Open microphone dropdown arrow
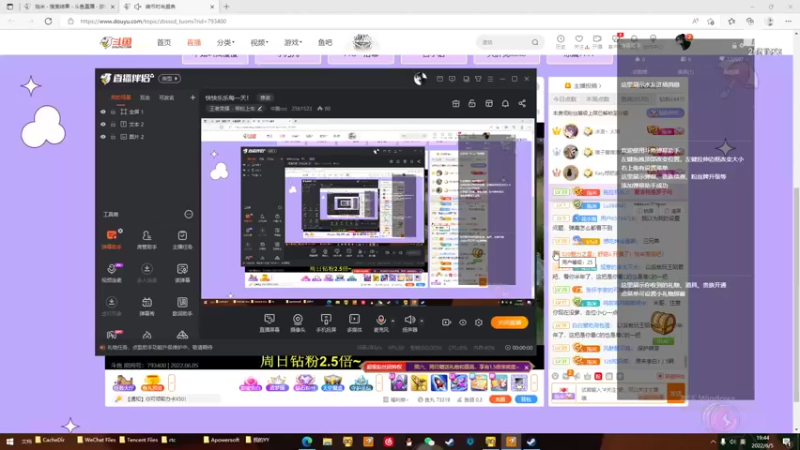The height and width of the screenshot is (450, 800). pos(393,321)
